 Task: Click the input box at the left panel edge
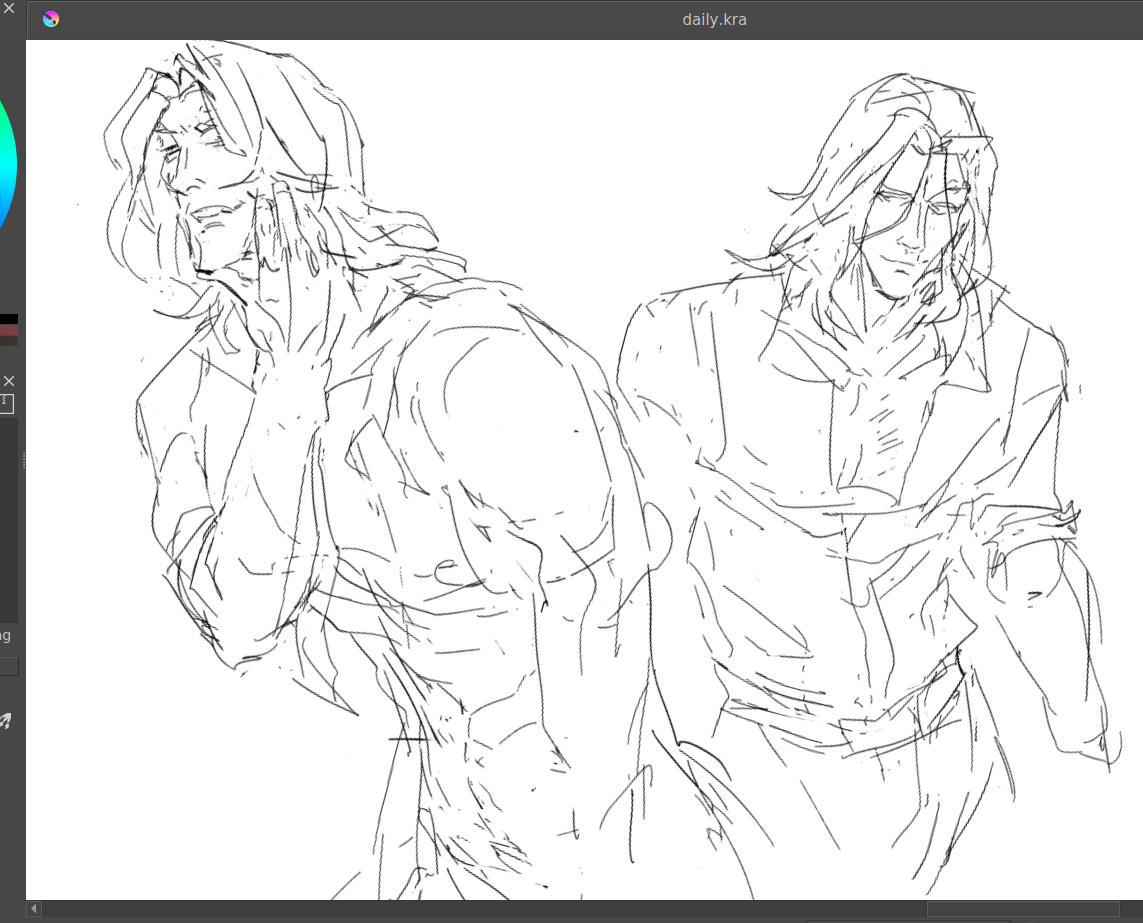coord(9,666)
